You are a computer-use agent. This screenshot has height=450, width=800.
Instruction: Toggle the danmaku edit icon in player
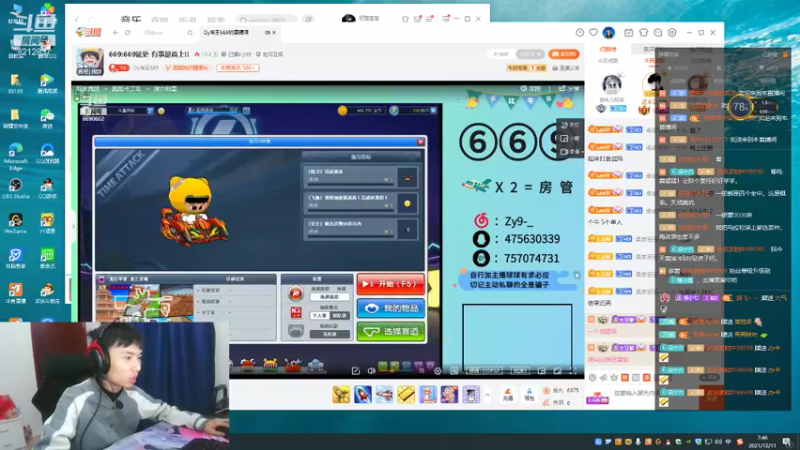[356, 371]
